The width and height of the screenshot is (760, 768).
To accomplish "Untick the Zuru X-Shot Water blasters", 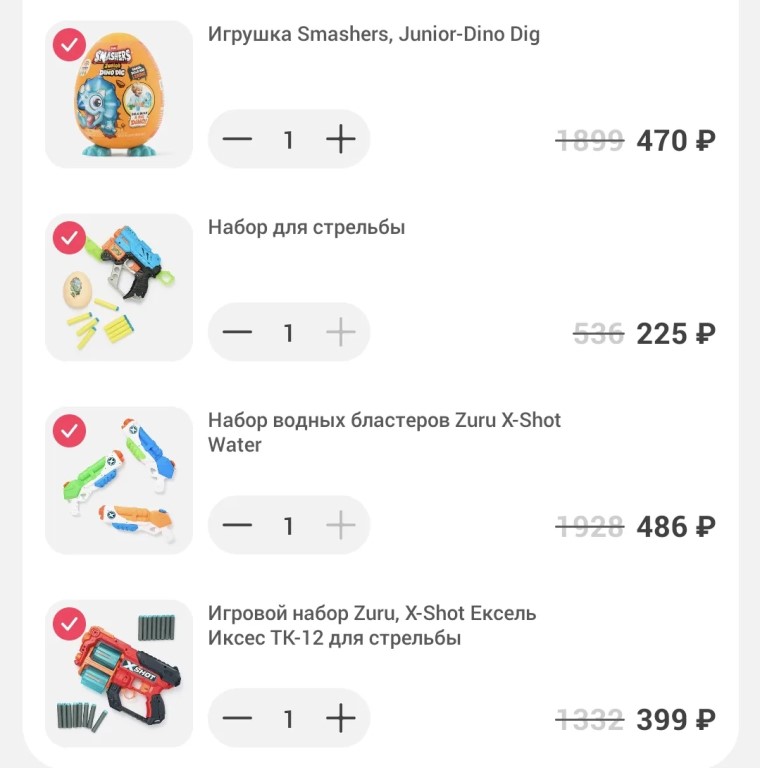I will point(69,431).
